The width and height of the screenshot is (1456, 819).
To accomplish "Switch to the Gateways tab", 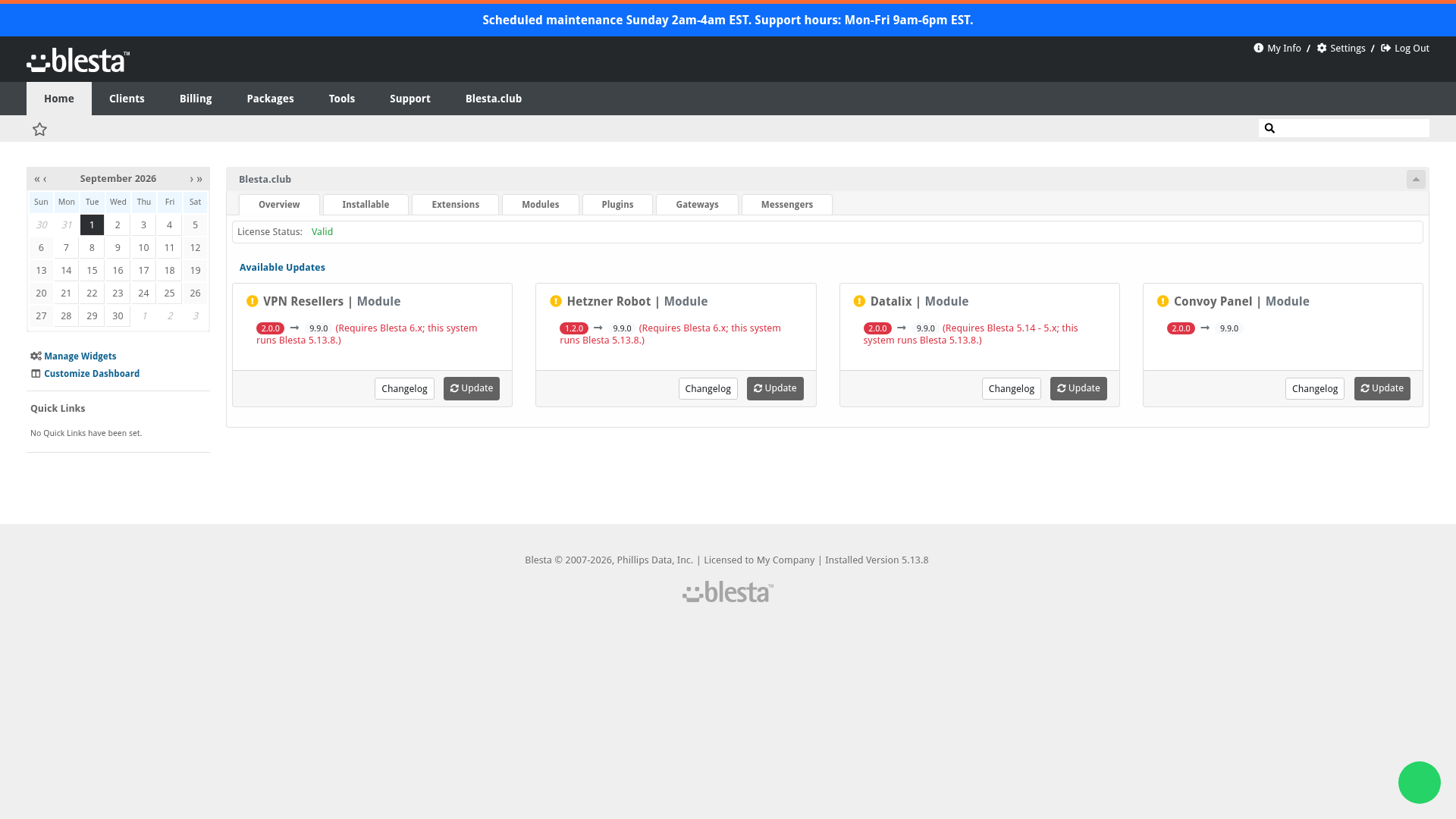I will (697, 205).
